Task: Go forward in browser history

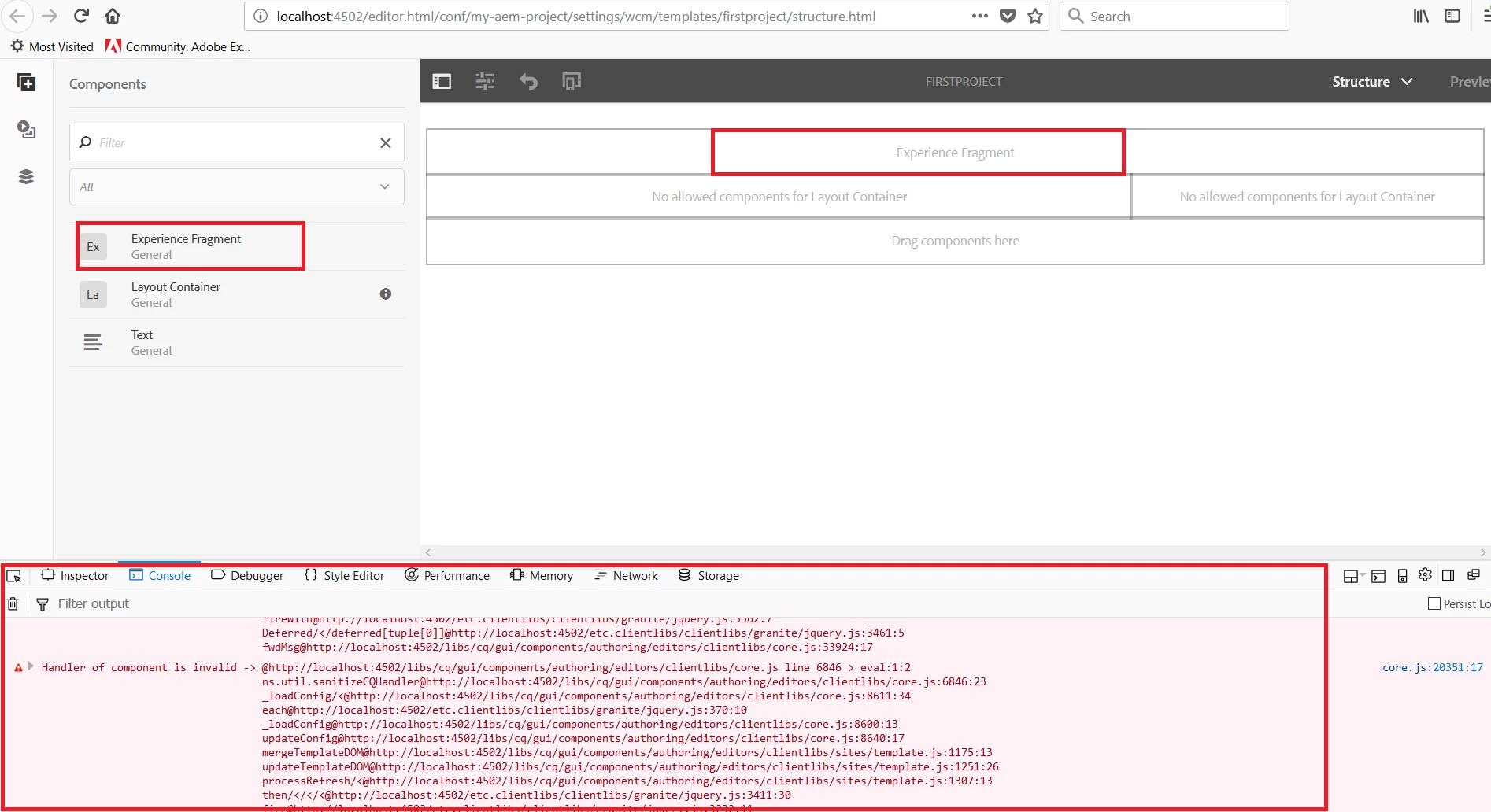Action: click(50, 16)
